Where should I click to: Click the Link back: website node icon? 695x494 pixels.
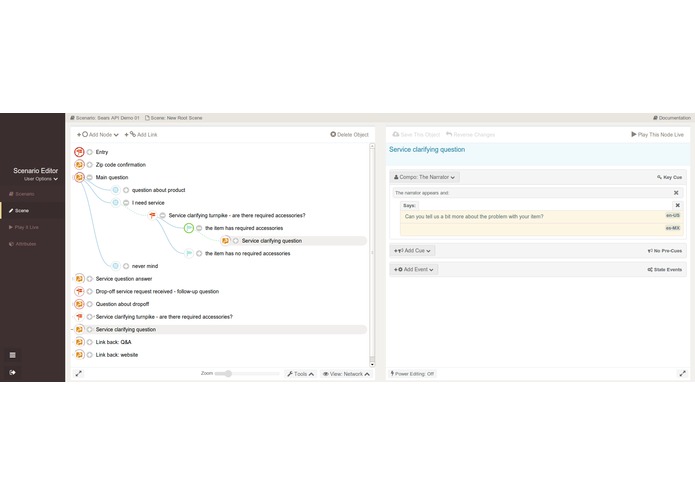pyautogui.click(x=79, y=355)
